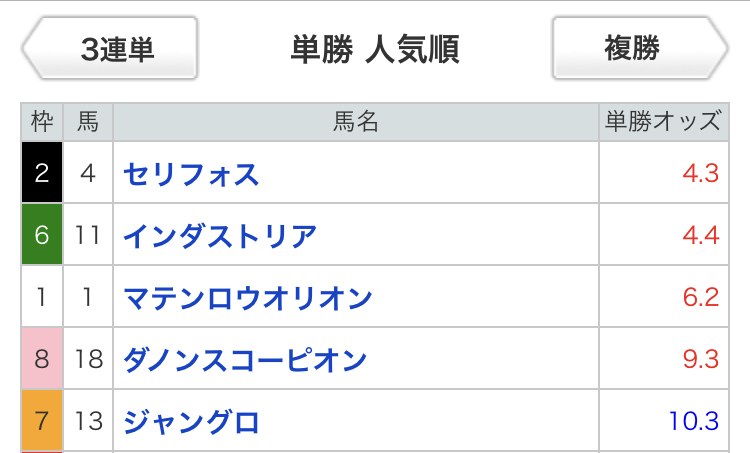
Task: Go to next 複勝 odds view
Action: click(x=638, y=48)
